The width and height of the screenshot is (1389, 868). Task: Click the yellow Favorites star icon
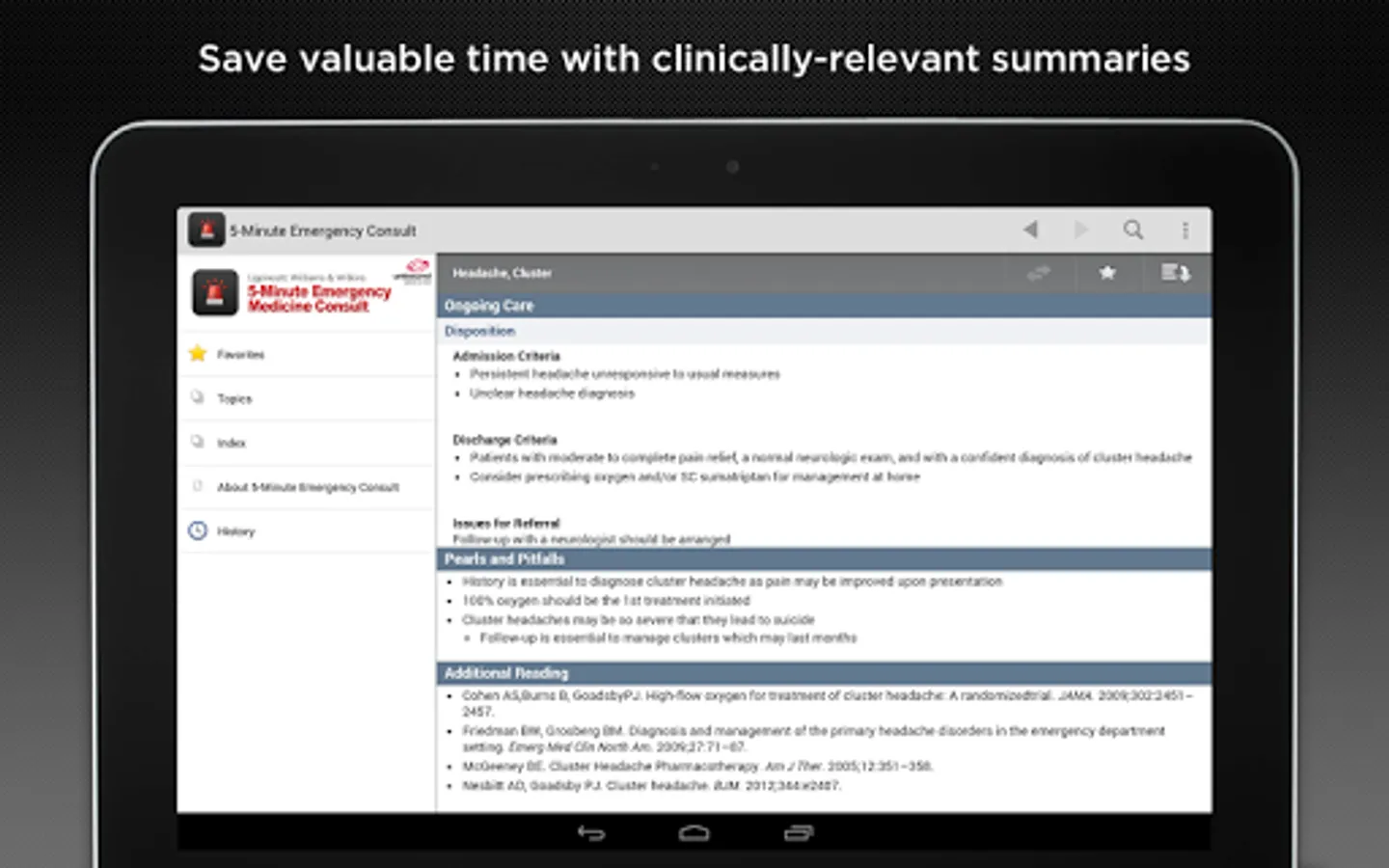coord(198,353)
